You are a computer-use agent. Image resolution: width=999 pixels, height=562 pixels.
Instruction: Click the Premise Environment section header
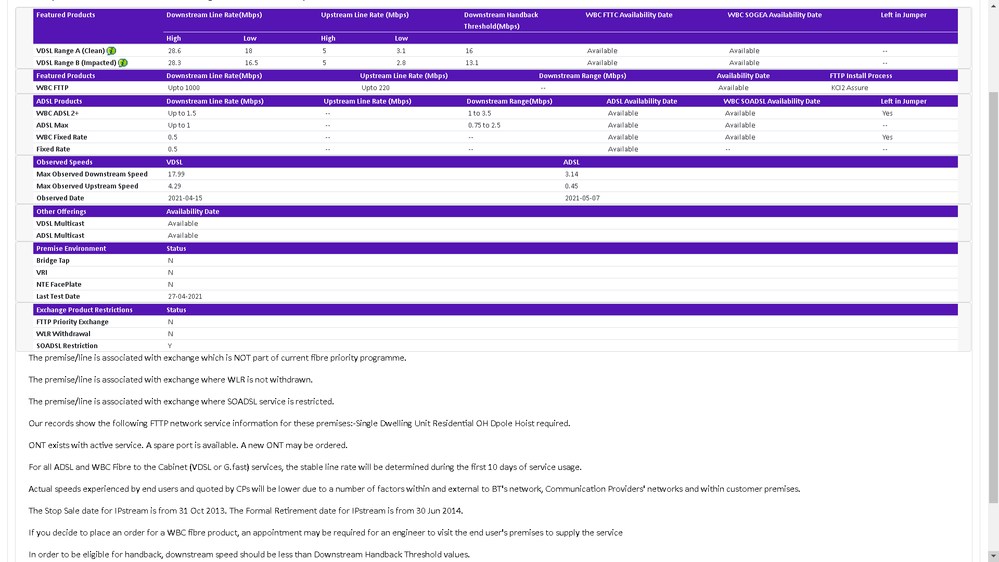[x=71, y=248]
